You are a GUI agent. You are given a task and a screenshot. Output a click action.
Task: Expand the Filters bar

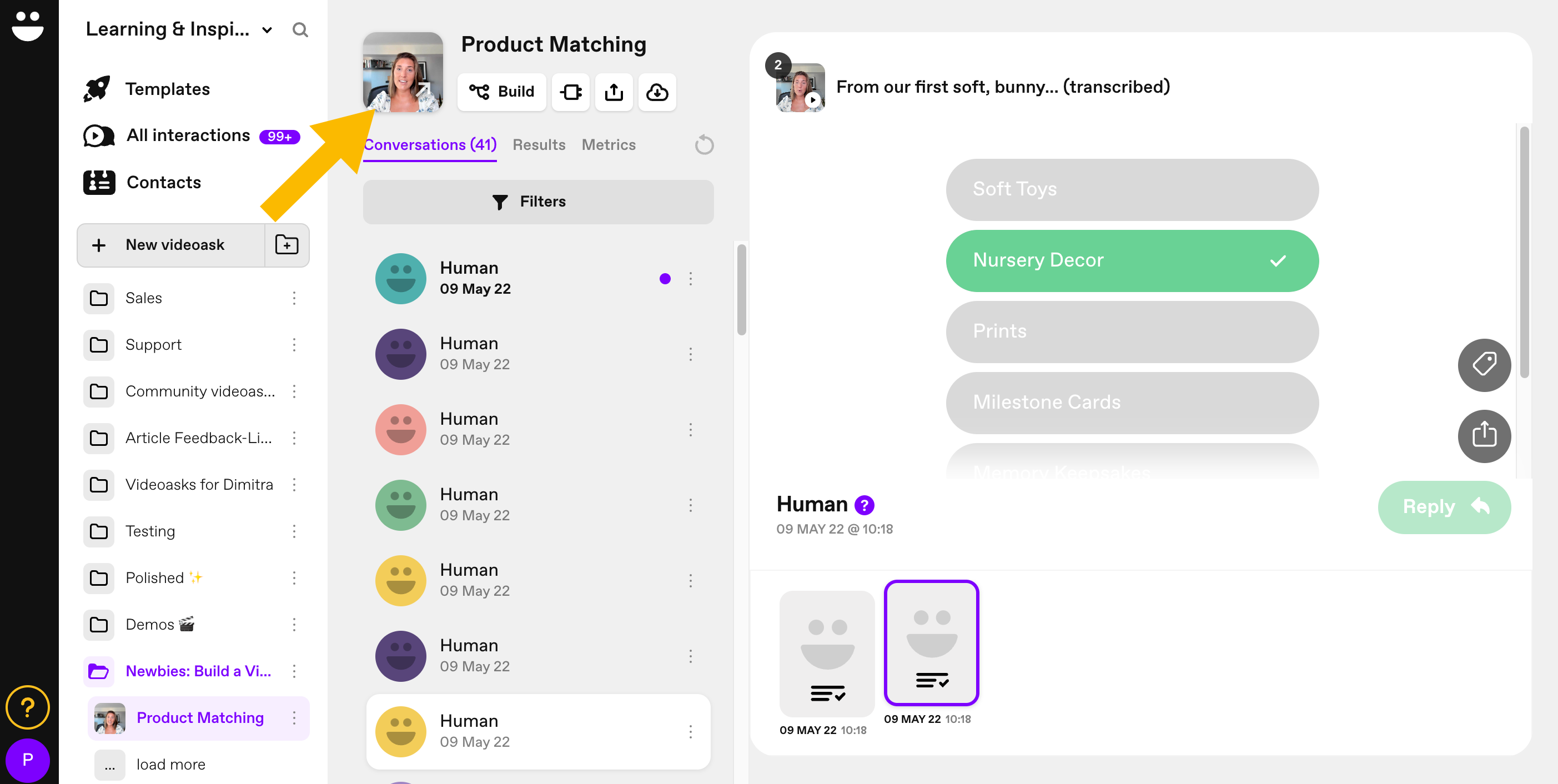[x=538, y=202]
